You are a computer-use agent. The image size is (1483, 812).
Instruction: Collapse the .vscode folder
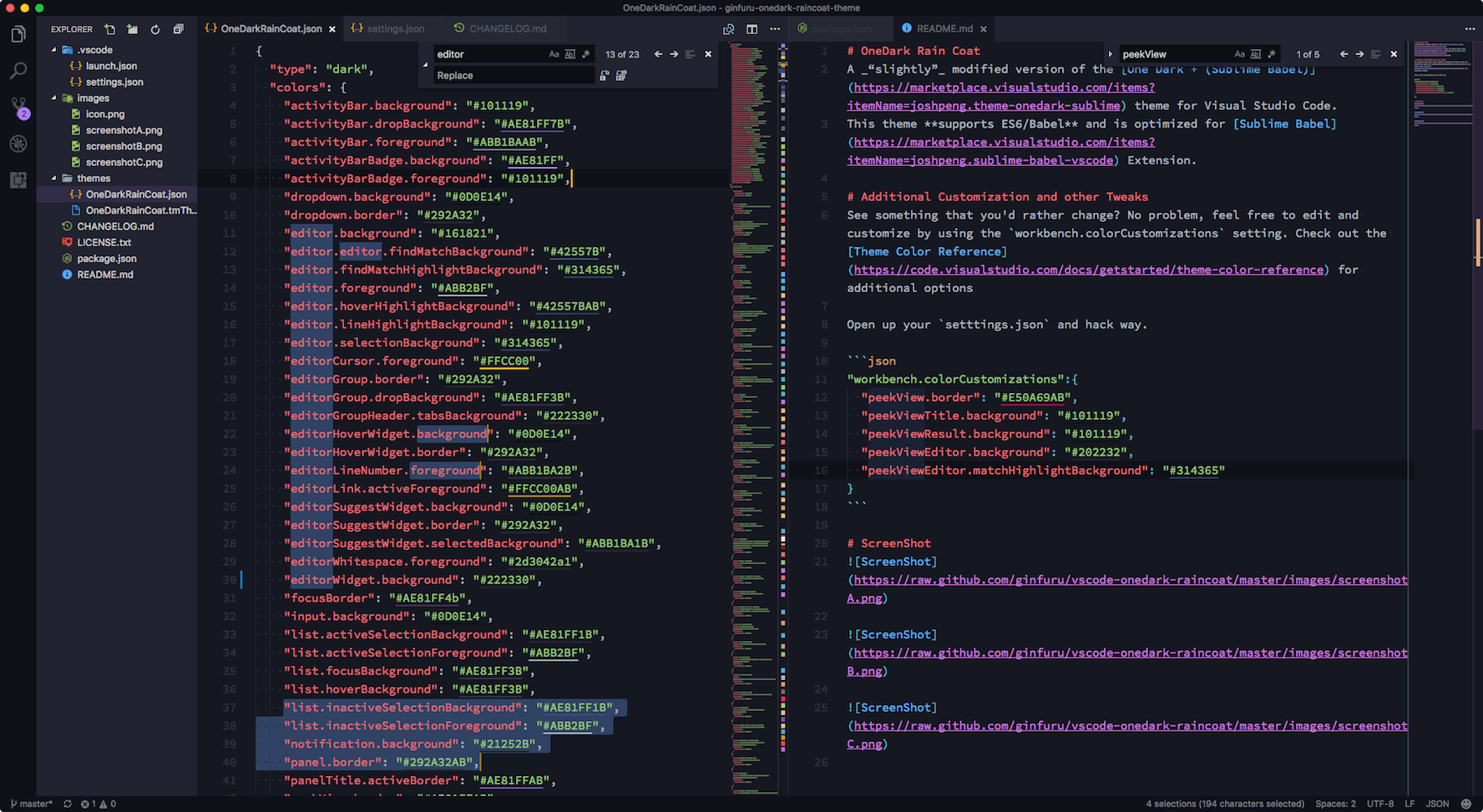54,50
